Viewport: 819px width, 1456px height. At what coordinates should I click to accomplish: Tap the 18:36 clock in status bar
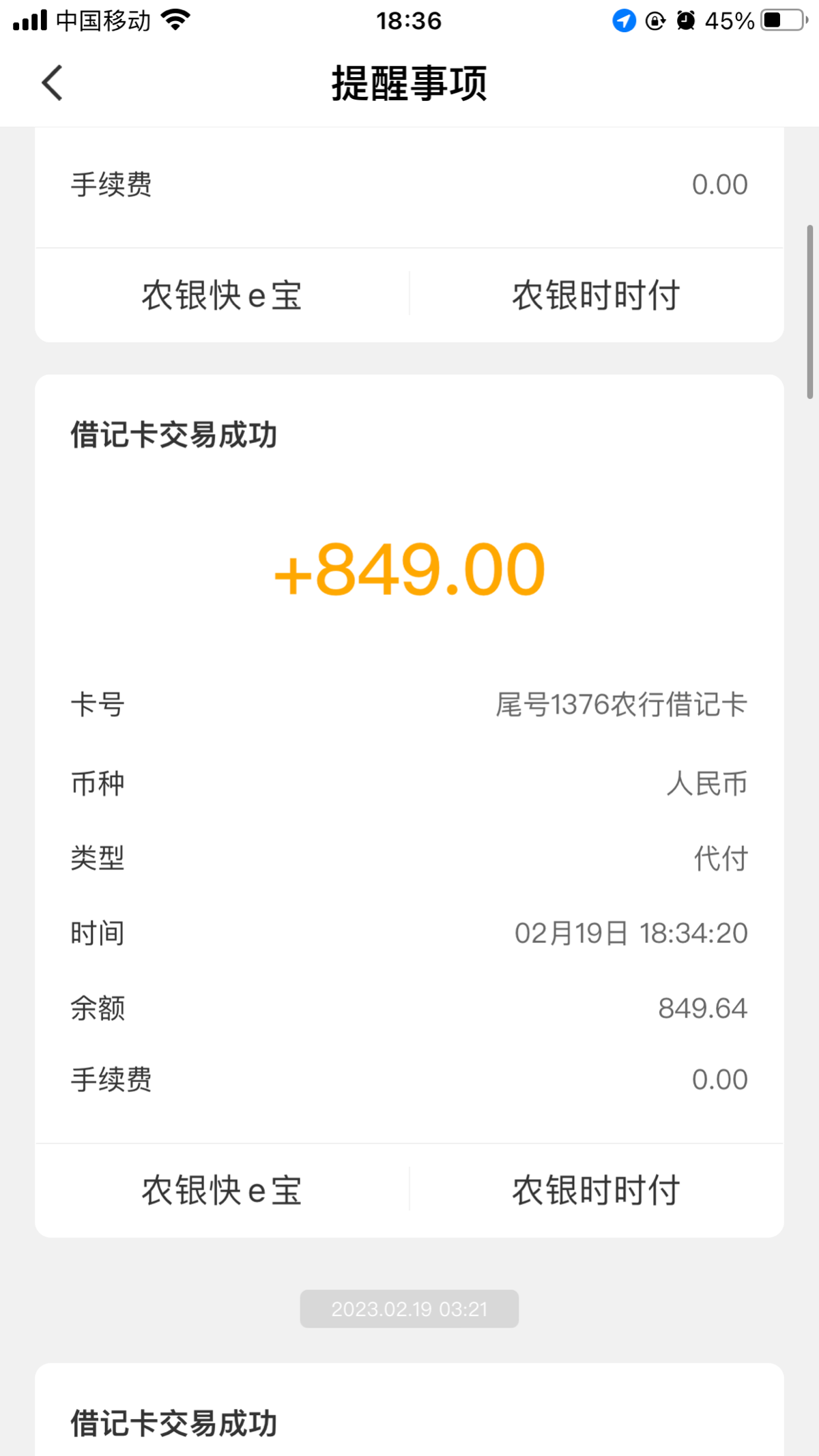pos(409,21)
